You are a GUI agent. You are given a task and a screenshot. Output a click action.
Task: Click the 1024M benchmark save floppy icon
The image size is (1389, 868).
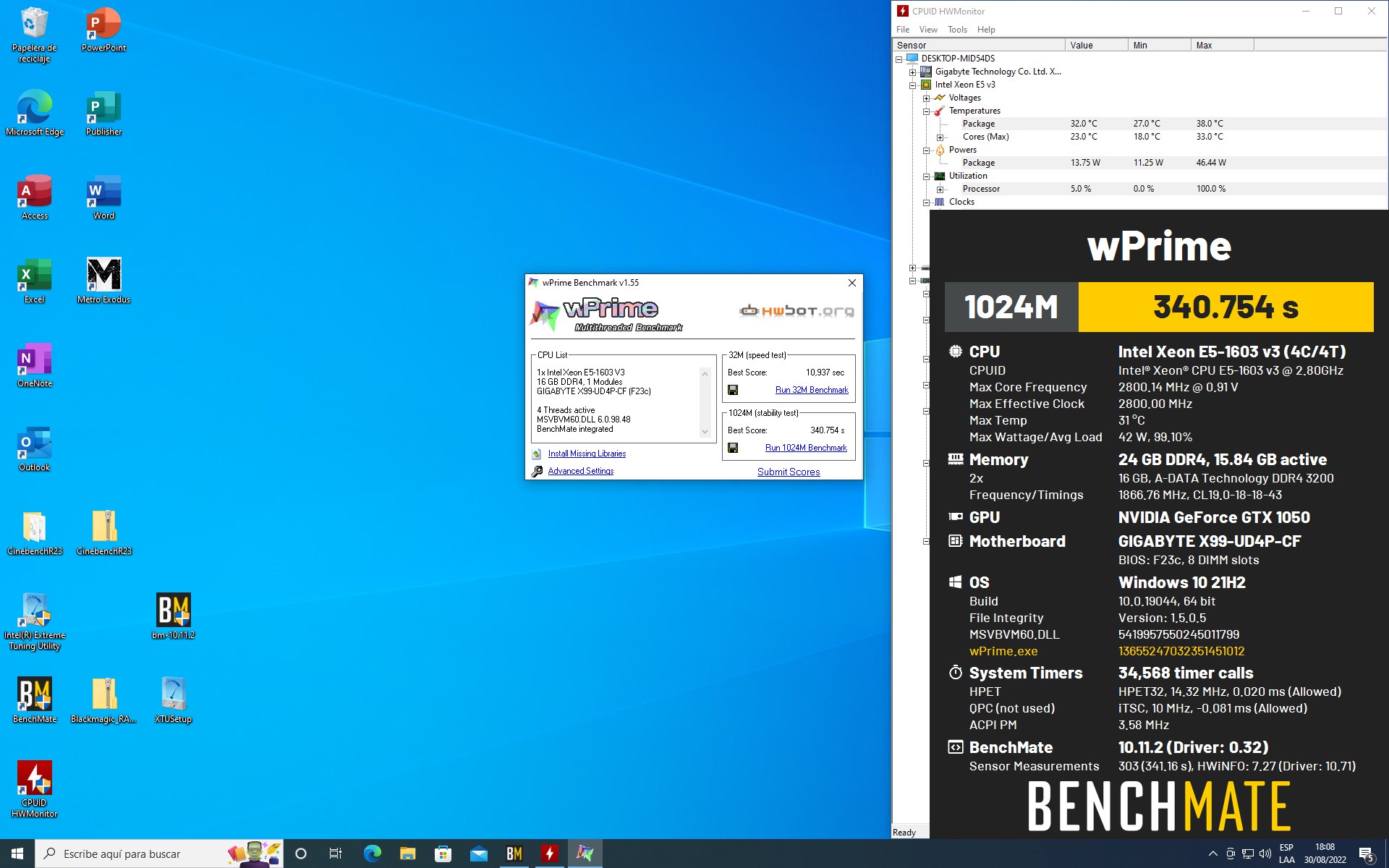[x=733, y=448]
